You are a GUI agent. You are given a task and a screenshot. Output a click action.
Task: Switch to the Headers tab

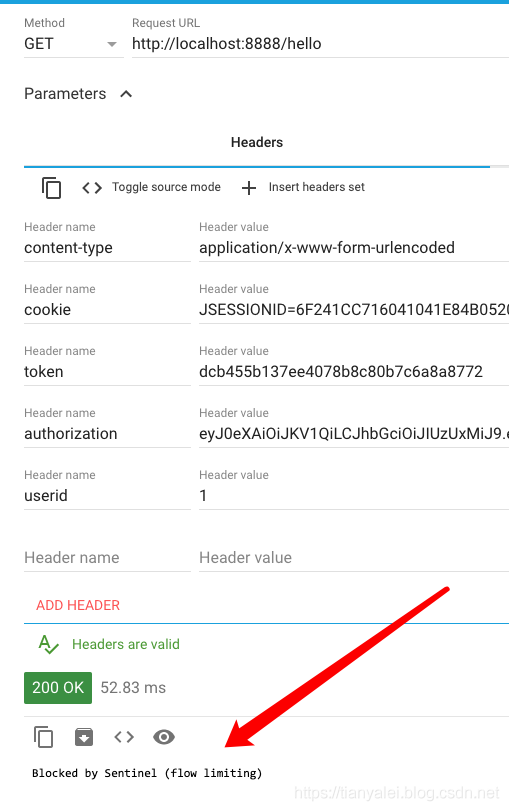coord(257,142)
